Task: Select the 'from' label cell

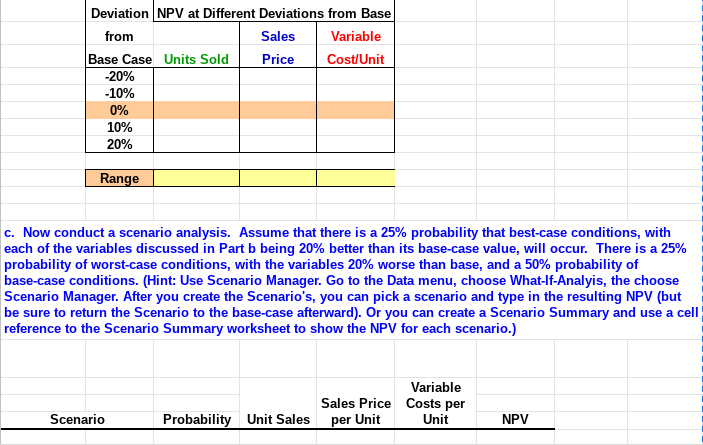Action: click(119, 36)
